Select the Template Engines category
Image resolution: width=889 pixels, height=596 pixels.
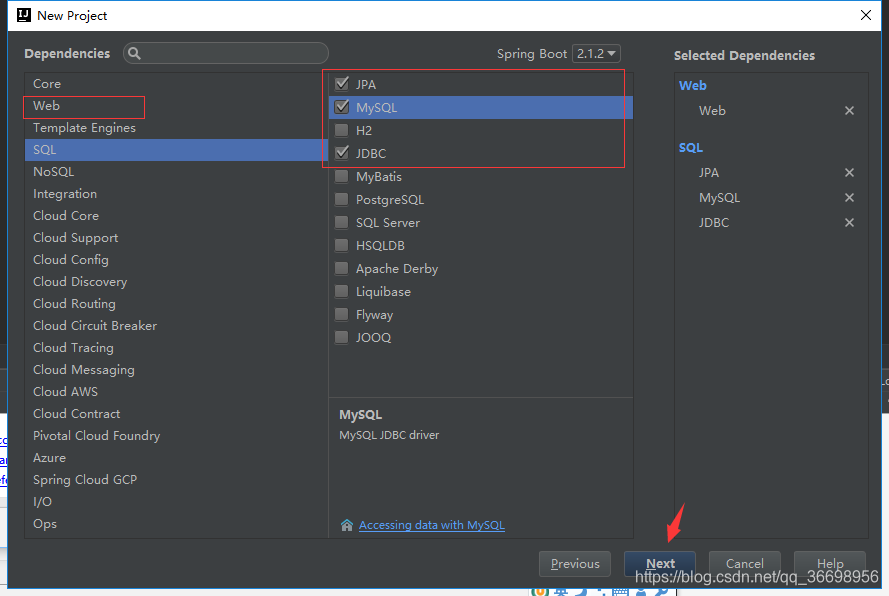coord(176,128)
